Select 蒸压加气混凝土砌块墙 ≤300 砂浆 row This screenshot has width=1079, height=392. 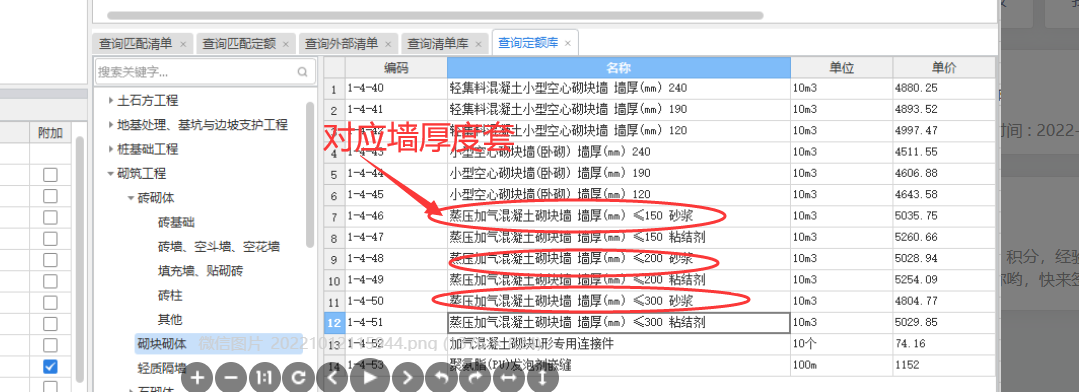click(x=619, y=301)
